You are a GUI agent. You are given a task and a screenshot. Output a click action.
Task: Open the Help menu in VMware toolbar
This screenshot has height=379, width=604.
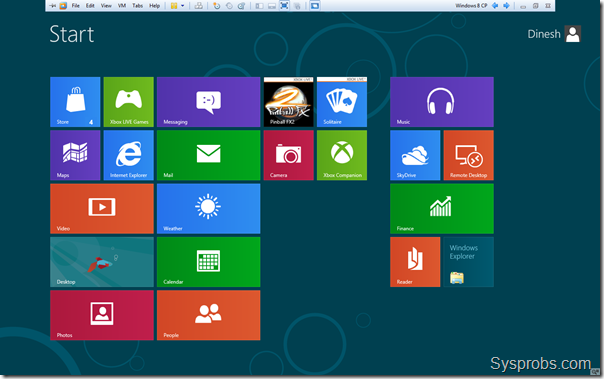[x=154, y=6]
